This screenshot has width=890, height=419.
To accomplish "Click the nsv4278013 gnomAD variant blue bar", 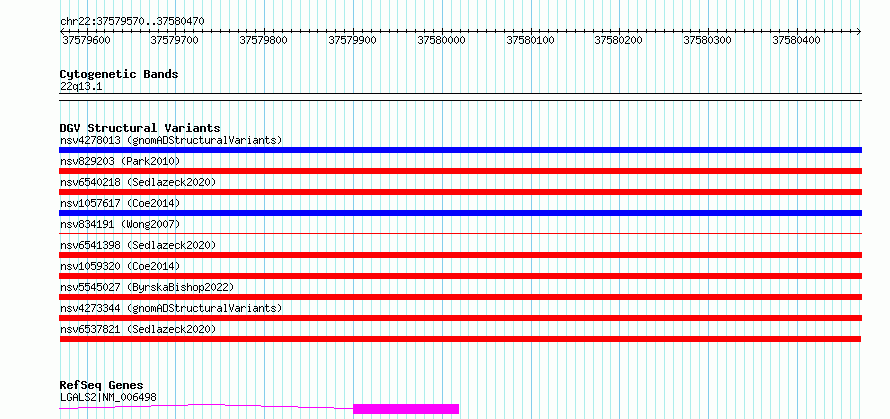I will pos(460,150).
